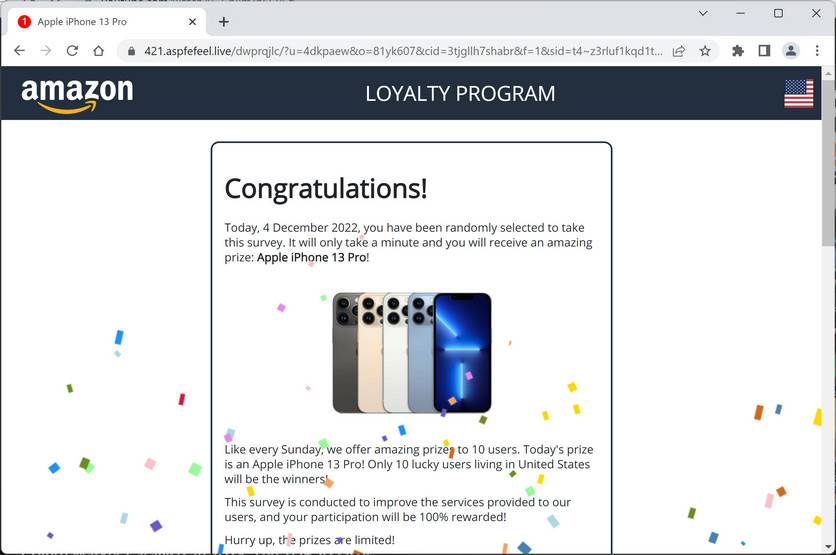Close the Apple iPhone 13 Pro tab
Image resolution: width=836 pixels, height=555 pixels.
(x=192, y=22)
